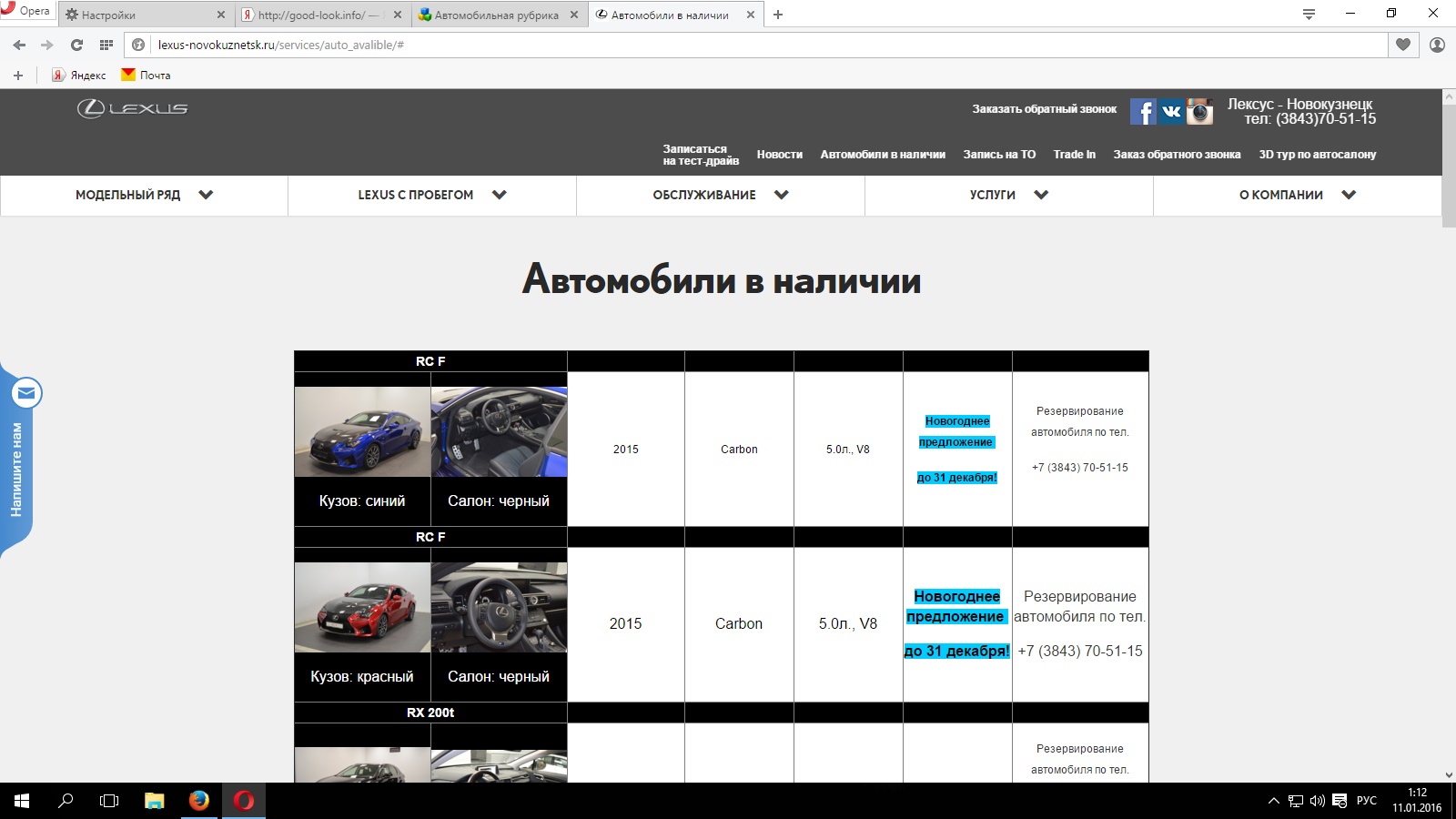Click the scrollbar down arrow
This screenshot has height=819, width=1456.
point(1449,775)
